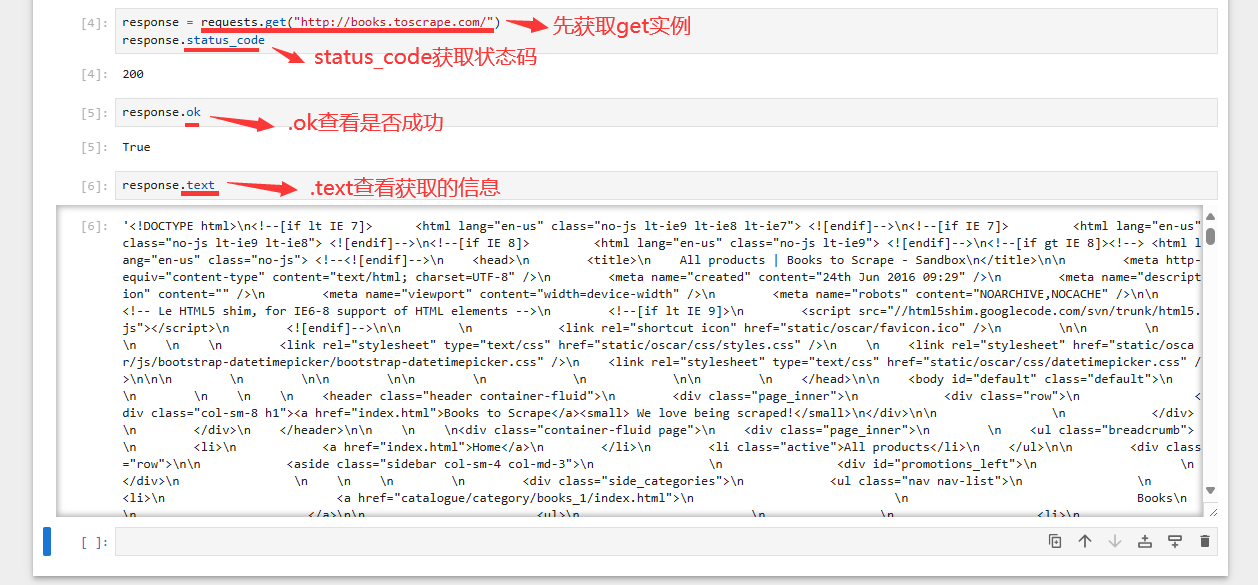Insert a cell above the empty cell

click(x=1145, y=541)
